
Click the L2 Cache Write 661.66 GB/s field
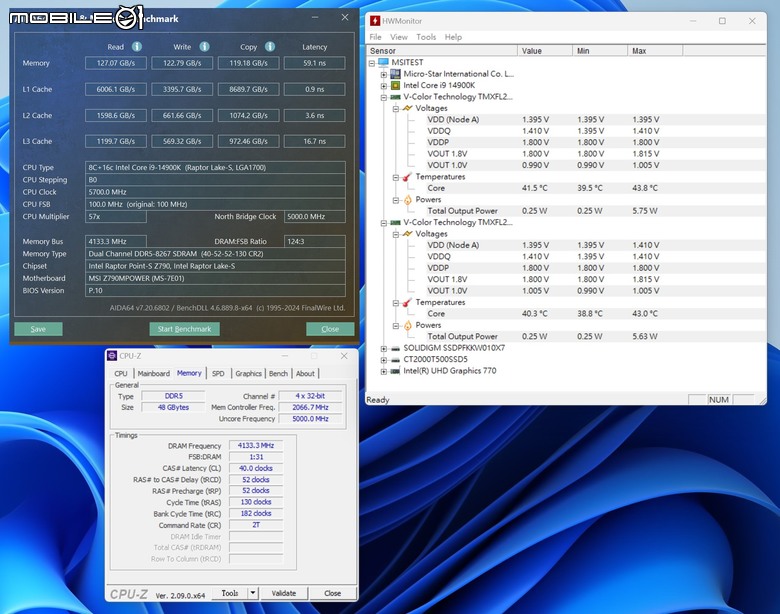182,115
